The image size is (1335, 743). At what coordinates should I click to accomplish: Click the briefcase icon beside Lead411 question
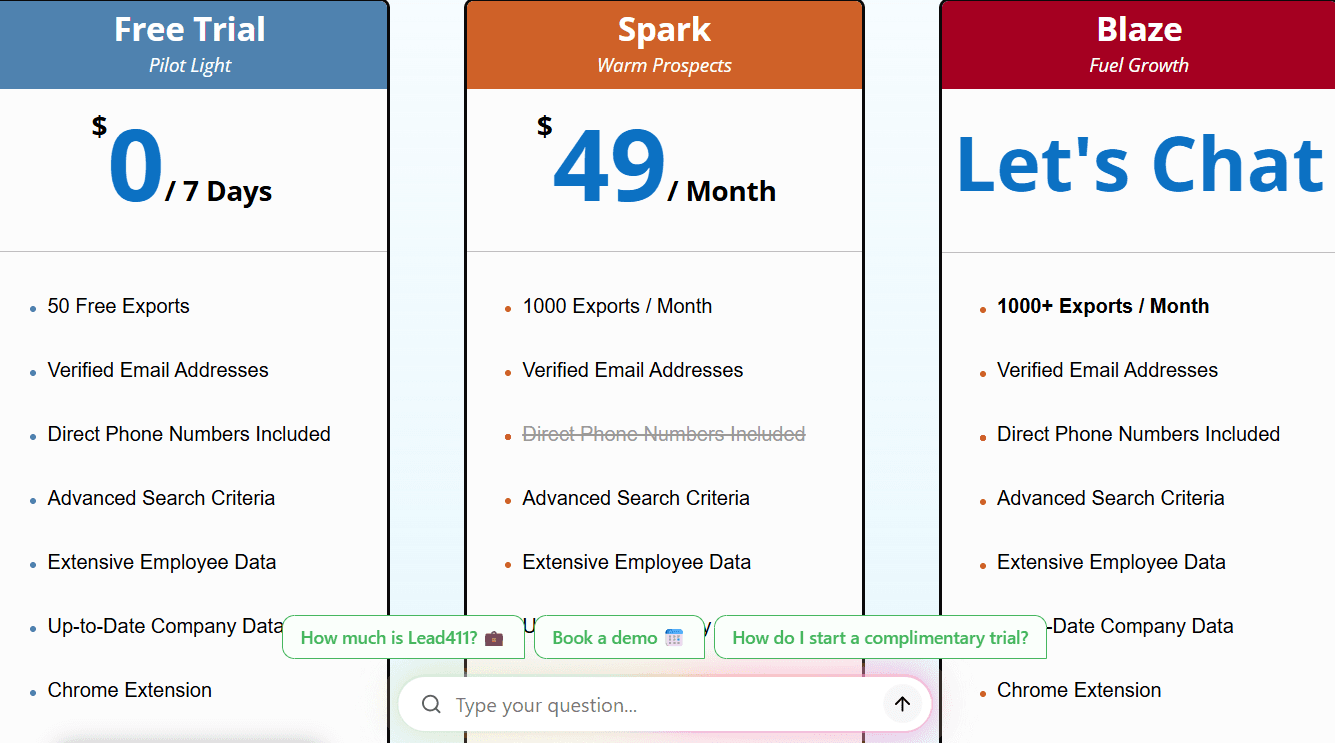495,637
